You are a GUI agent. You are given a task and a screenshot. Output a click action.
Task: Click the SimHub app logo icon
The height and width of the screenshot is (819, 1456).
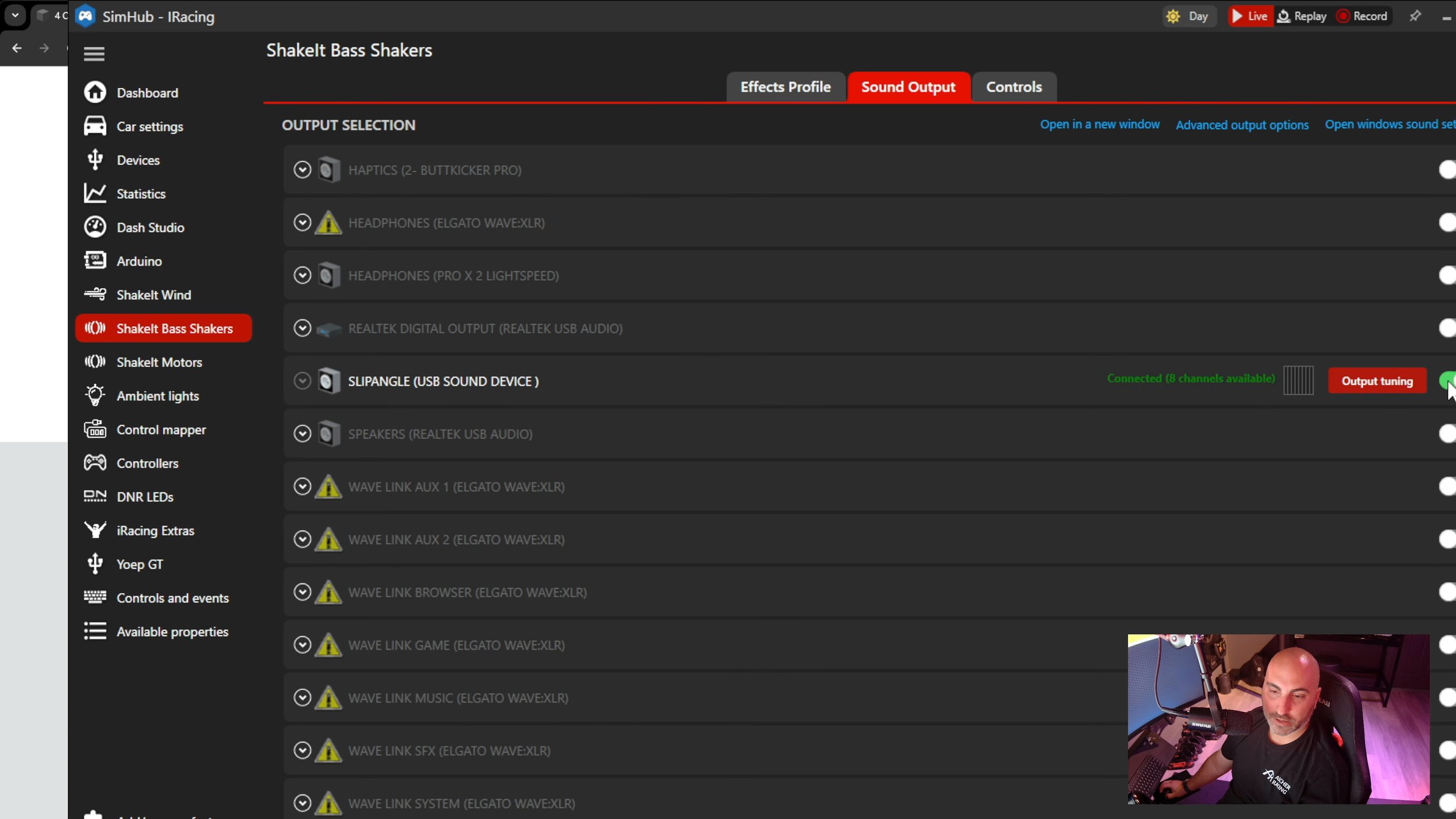(x=86, y=16)
